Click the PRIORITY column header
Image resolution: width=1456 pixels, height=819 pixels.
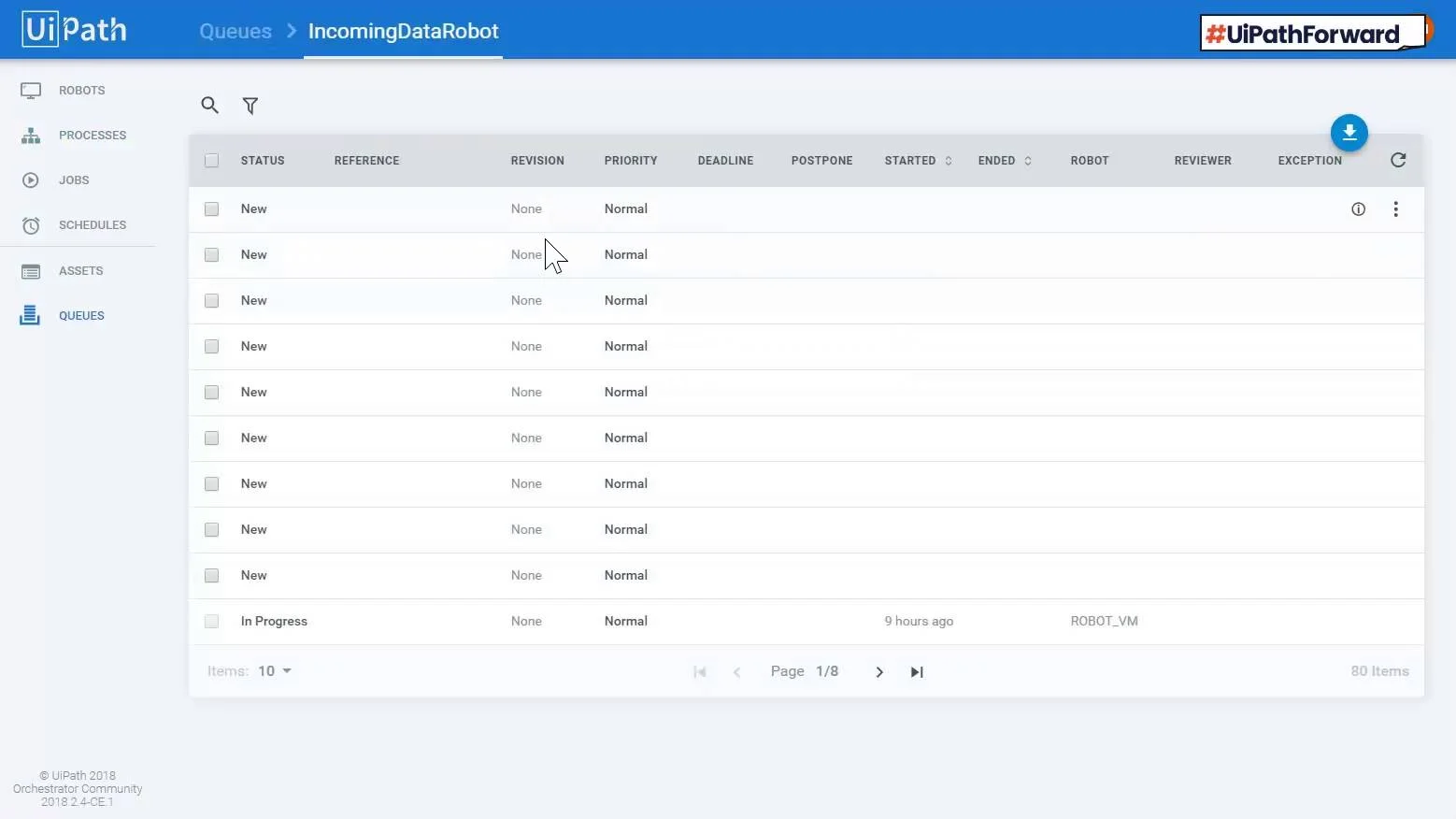click(x=631, y=161)
